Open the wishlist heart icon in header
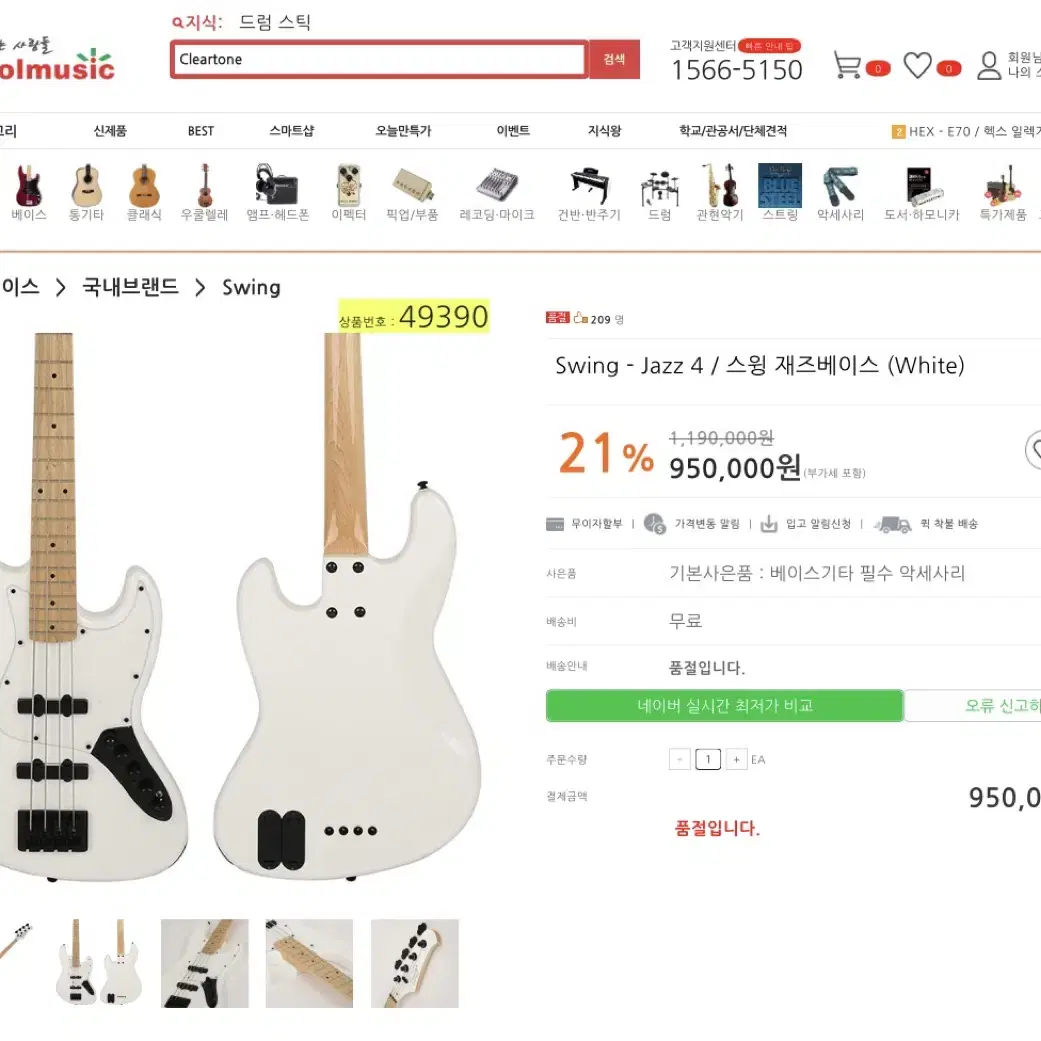Image resolution: width=1041 pixels, height=1041 pixels. point(918,66)
